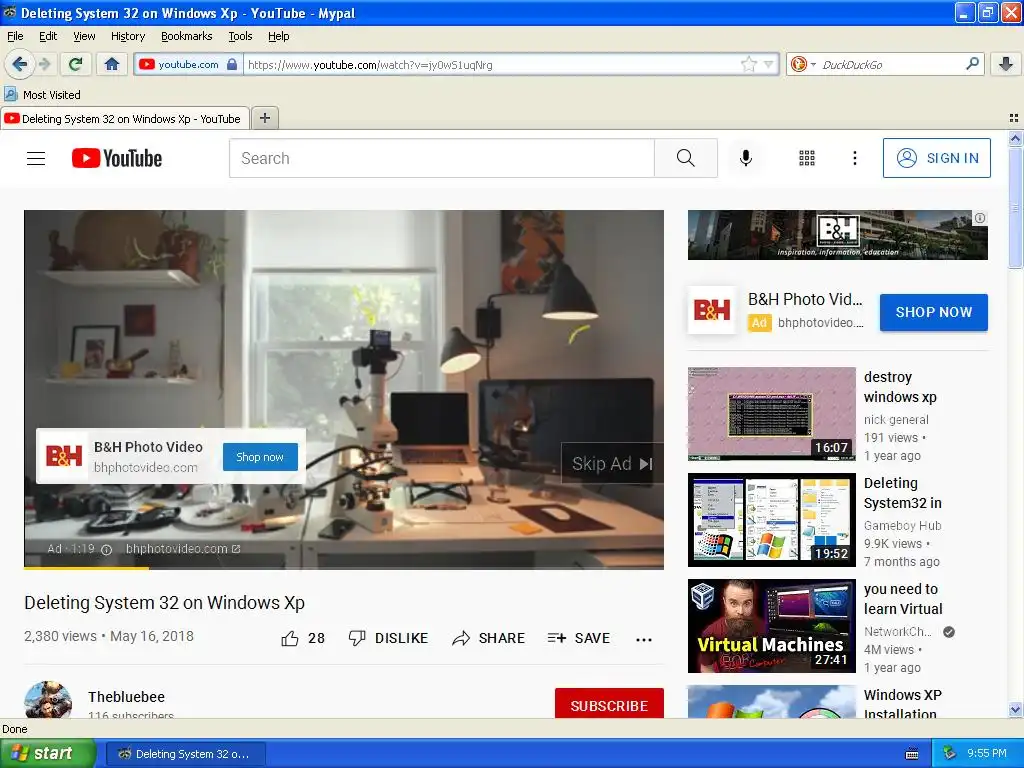Open the downloads arrow in the toolbar

tap(1006, 64)
